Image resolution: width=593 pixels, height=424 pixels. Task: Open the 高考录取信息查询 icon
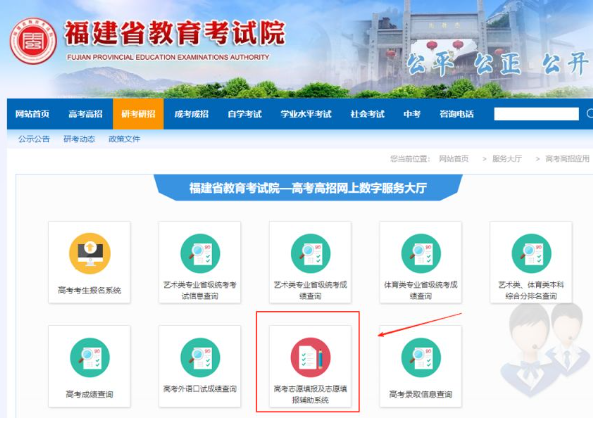[x=421, y=357]
